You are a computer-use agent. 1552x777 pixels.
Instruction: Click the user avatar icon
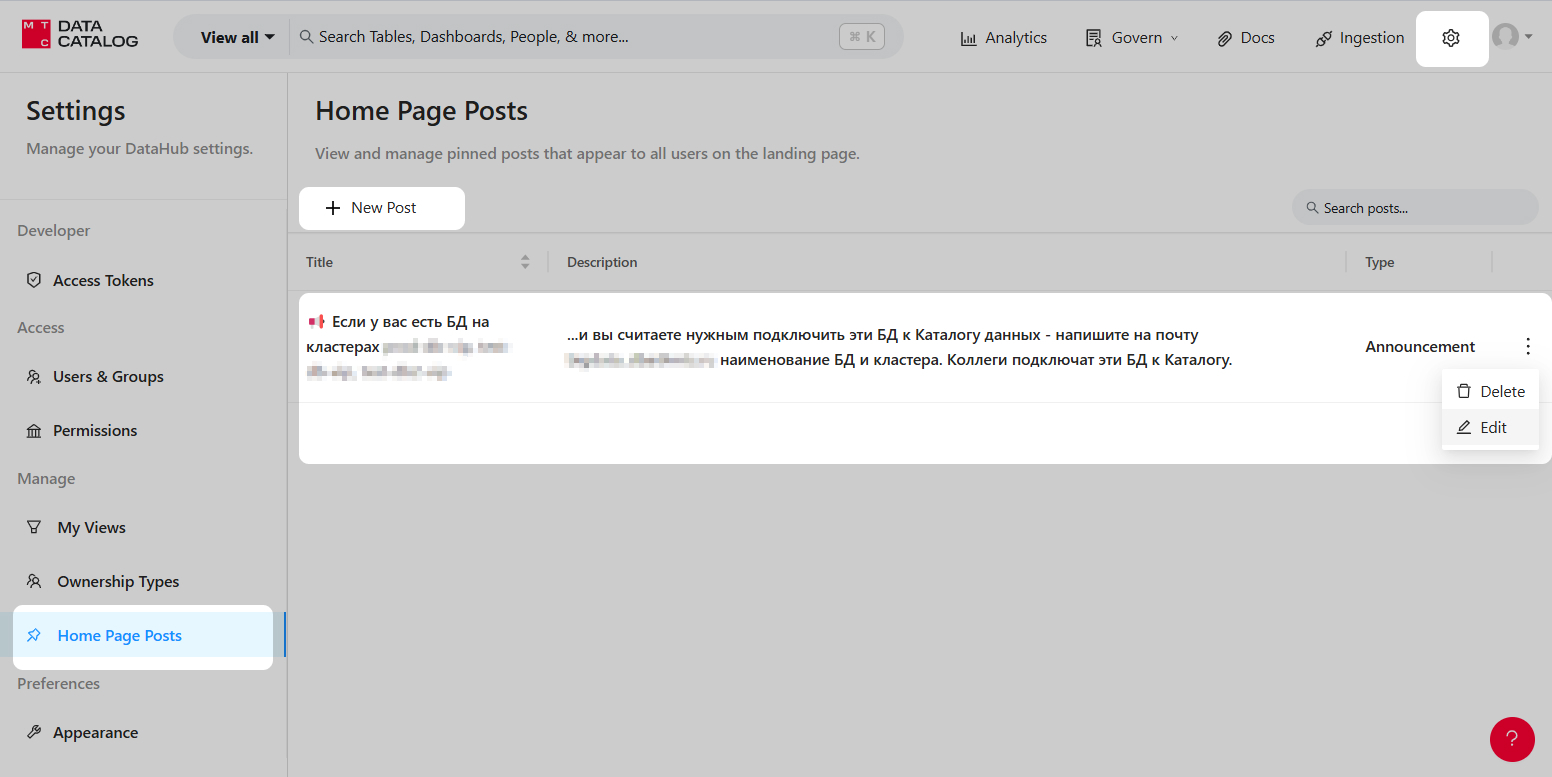tap(1504, 37)
